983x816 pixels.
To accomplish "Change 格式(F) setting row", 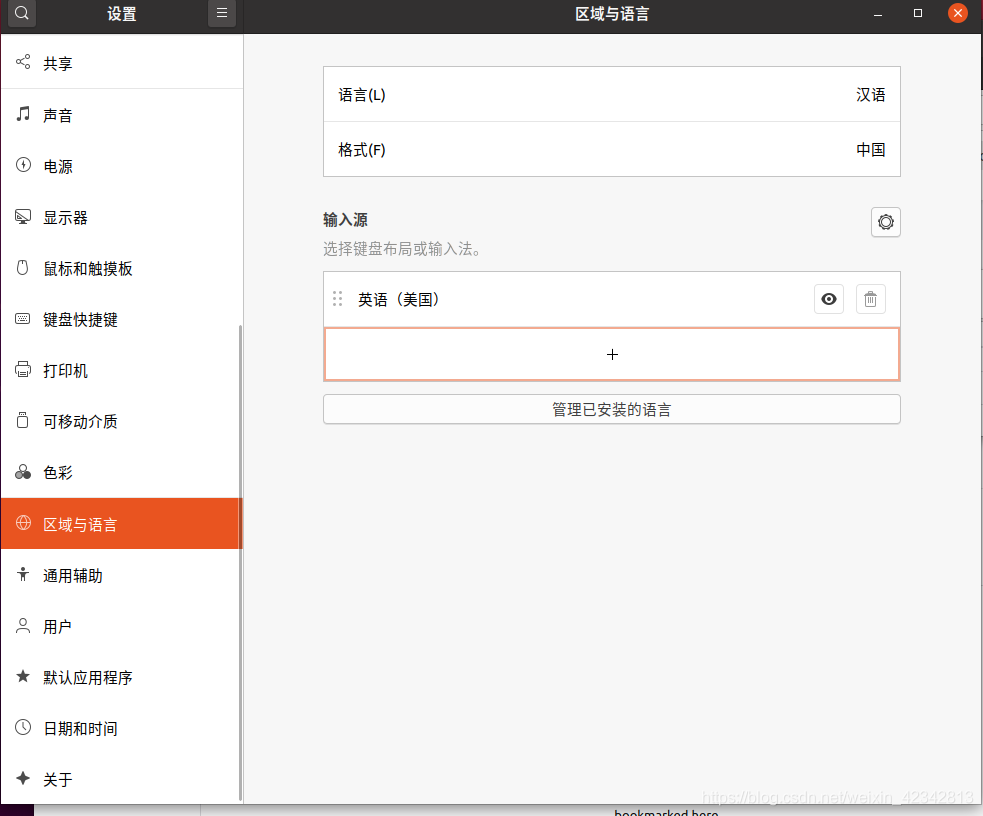I will pos(612,149).
